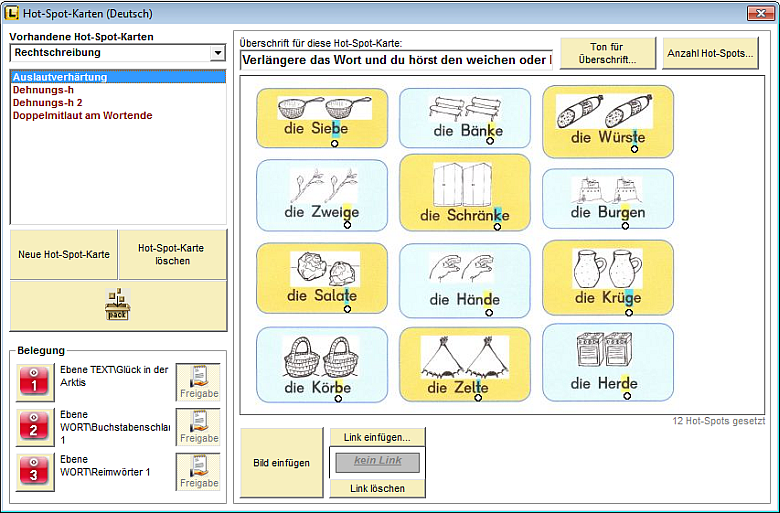
Task: Click the app icon in the title bar
Action: coord(12,13)
